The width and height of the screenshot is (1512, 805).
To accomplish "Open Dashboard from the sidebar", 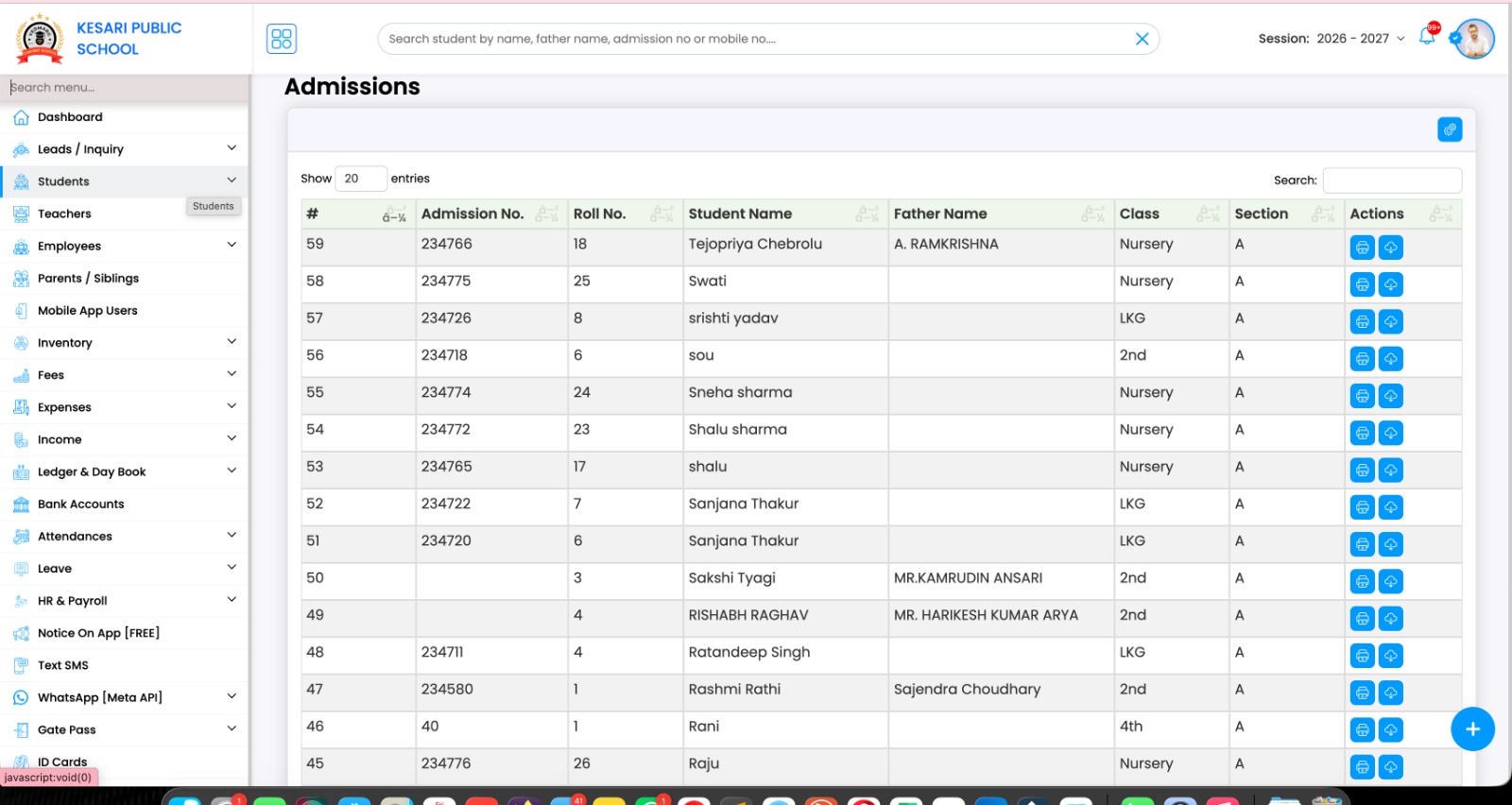I will [x=70, y=117].
